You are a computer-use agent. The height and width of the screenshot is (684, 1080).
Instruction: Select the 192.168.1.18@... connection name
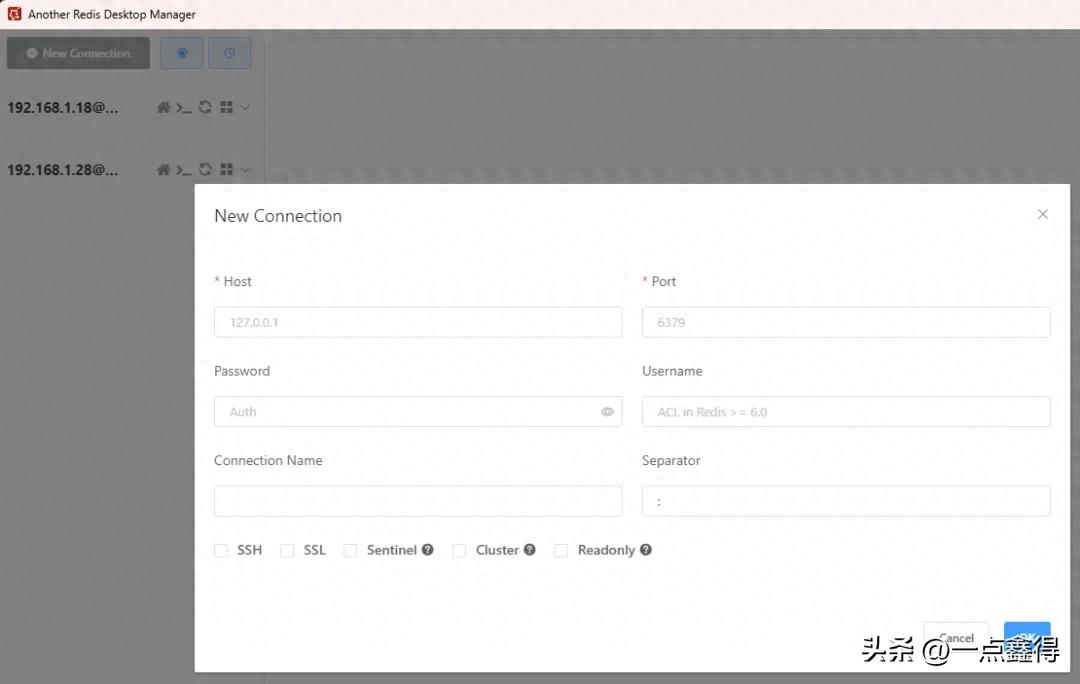(x=63, y=107)
